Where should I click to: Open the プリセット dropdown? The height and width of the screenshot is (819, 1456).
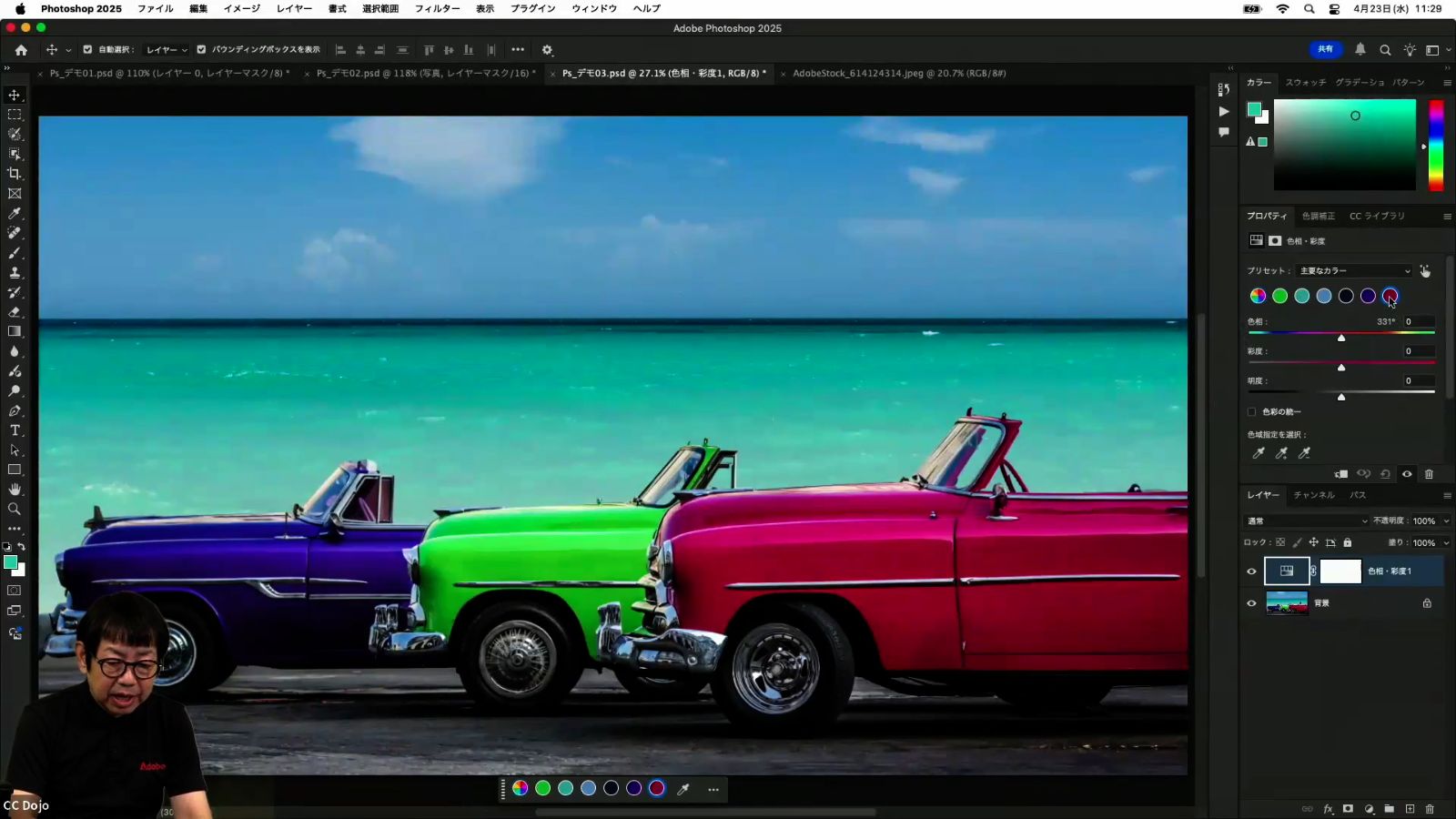click(1354, 271)
